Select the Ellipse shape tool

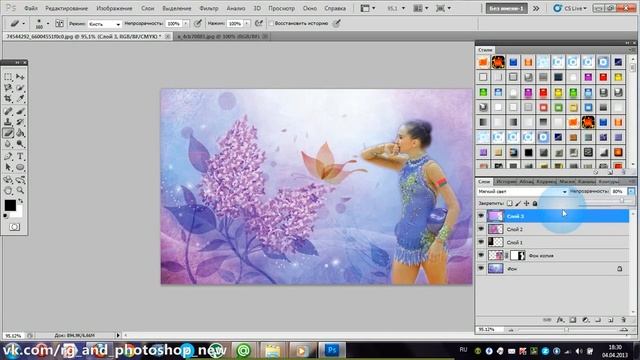(20, 167)
